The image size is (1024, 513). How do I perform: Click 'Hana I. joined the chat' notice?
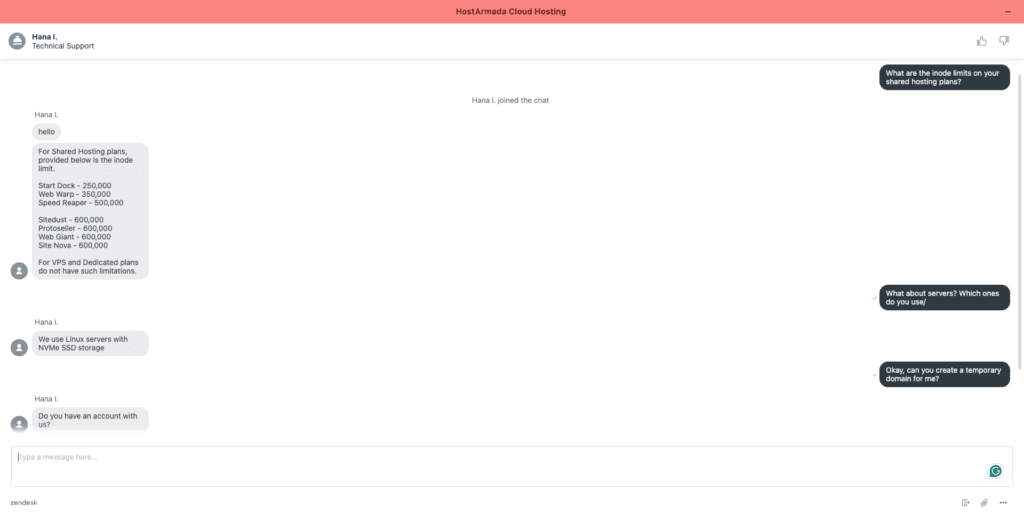(x=510, y=101)
